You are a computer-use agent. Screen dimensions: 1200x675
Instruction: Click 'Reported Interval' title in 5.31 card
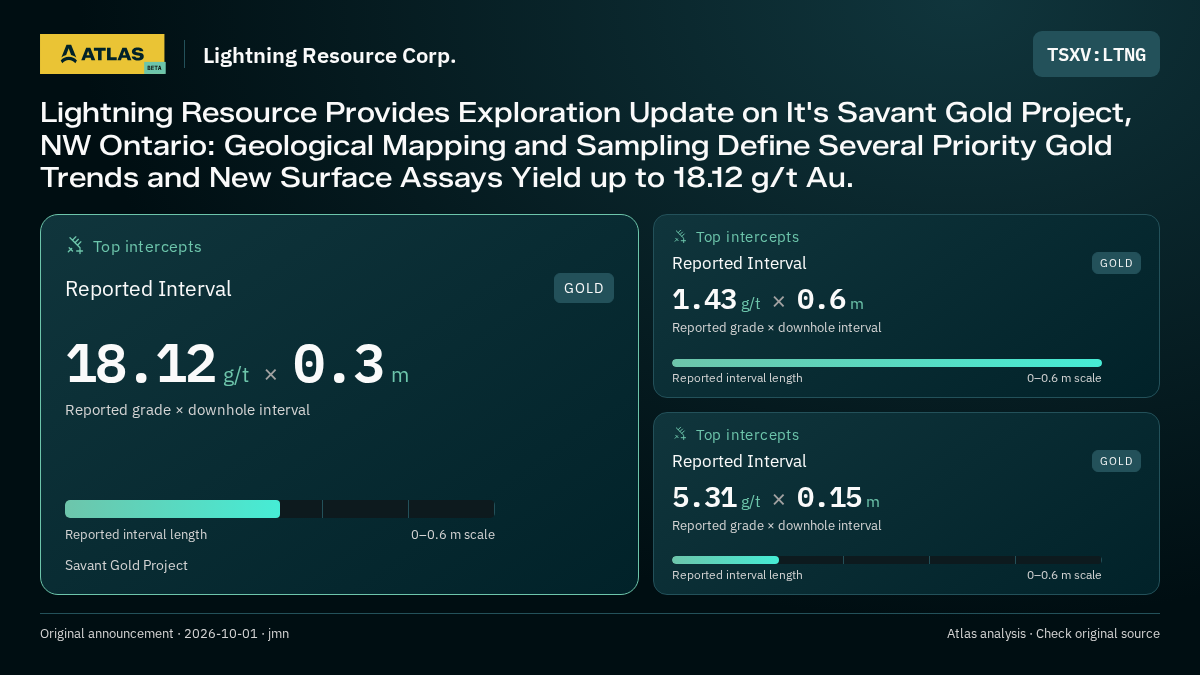click(739, 461)
